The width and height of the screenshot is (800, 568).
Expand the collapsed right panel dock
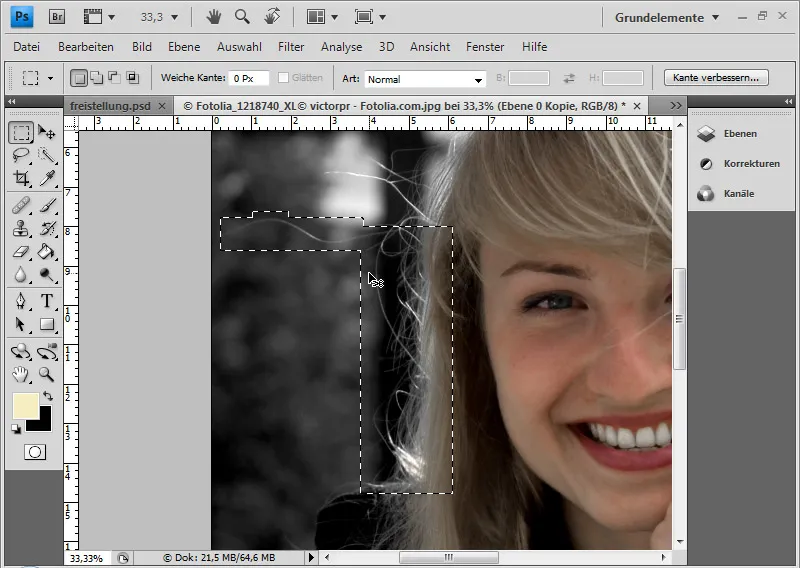pos(788,102)
